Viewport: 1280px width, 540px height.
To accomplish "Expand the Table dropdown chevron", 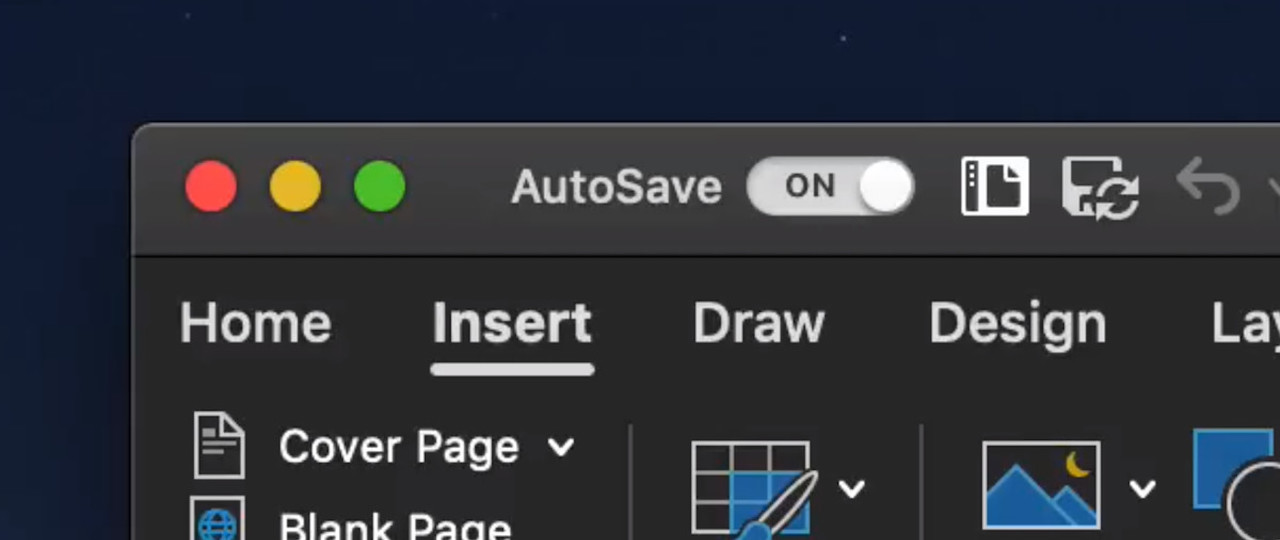I will [851, 488].
